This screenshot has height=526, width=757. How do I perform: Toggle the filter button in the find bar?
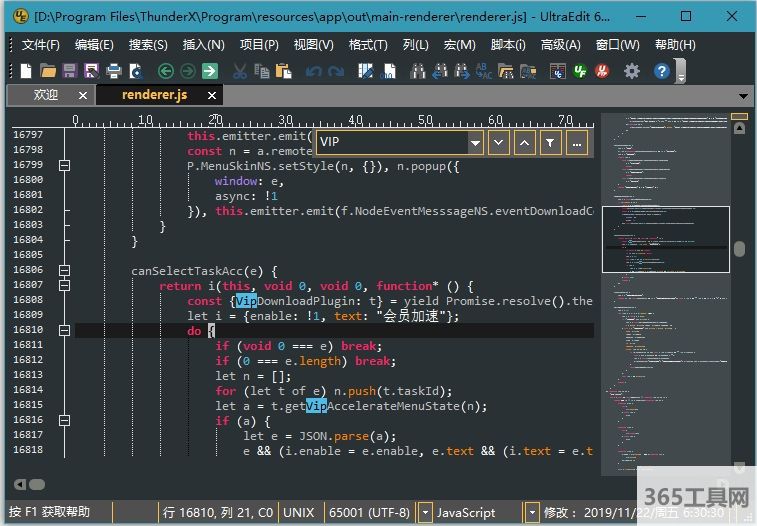click(550, 143)
